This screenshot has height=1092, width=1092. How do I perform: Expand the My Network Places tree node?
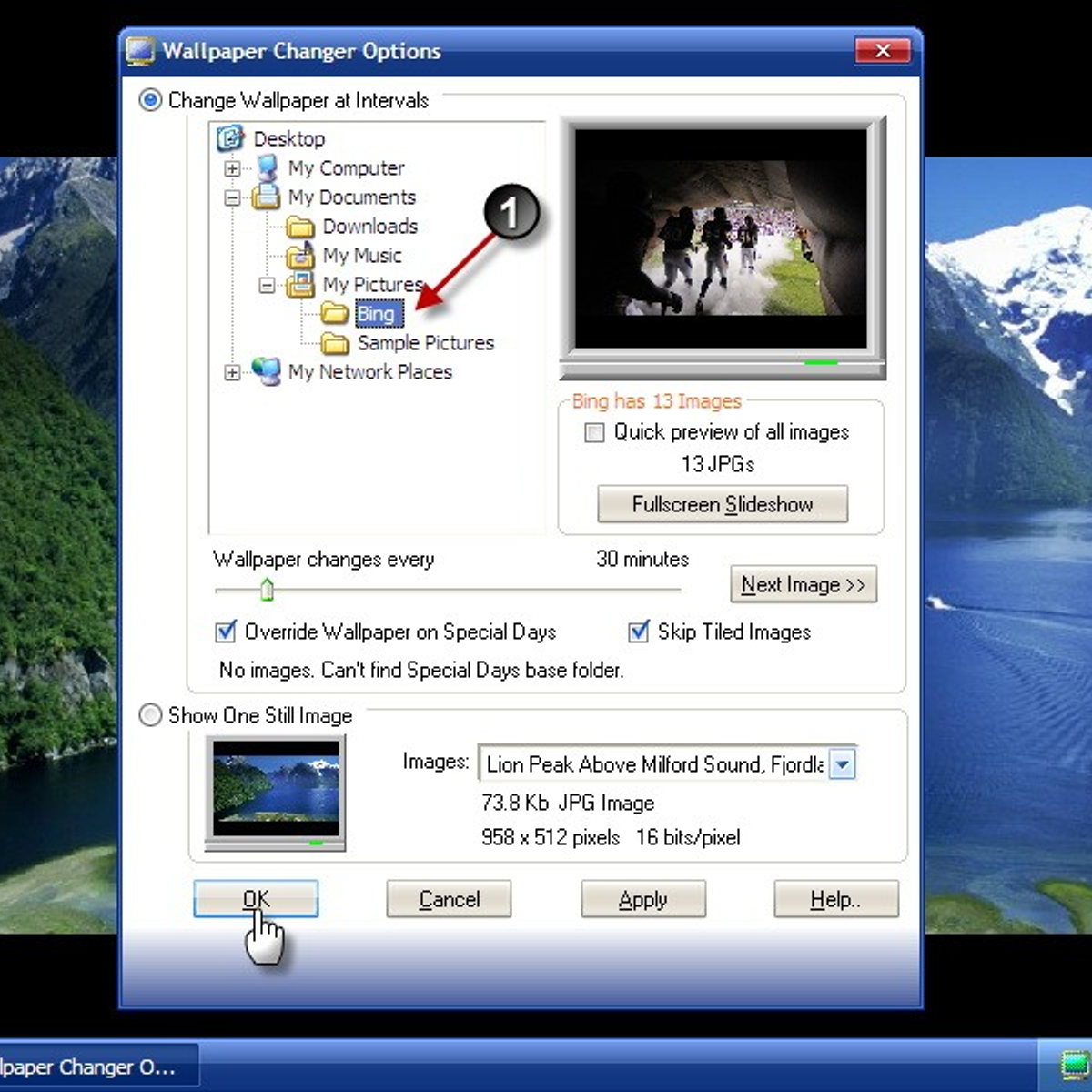[x=233, y=372]
